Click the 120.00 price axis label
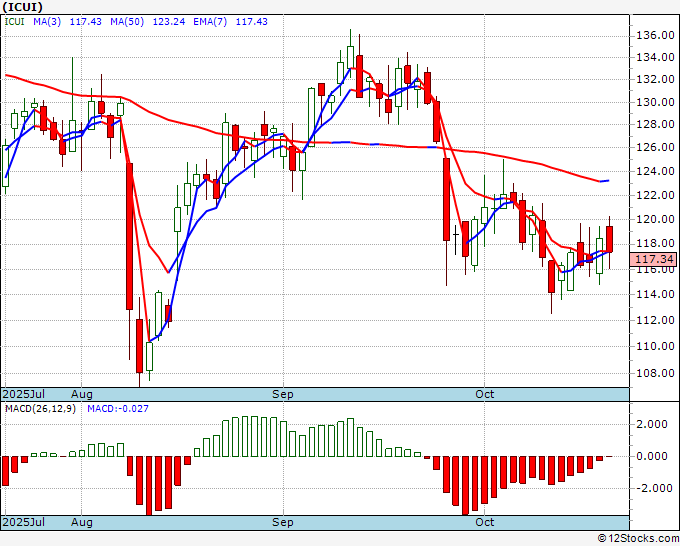 655,219
